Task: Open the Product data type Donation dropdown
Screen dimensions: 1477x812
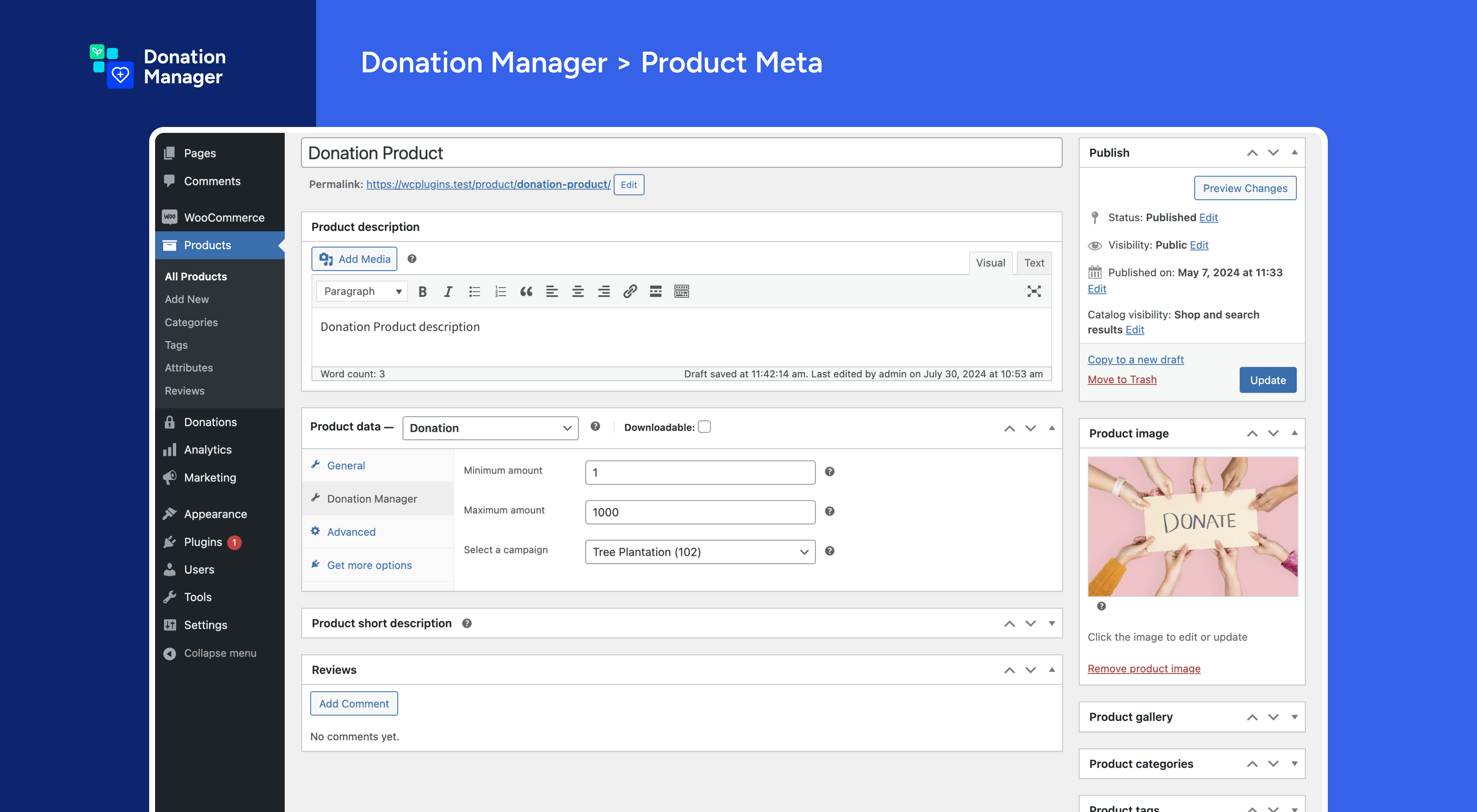Action: click(x=490, y=428)
